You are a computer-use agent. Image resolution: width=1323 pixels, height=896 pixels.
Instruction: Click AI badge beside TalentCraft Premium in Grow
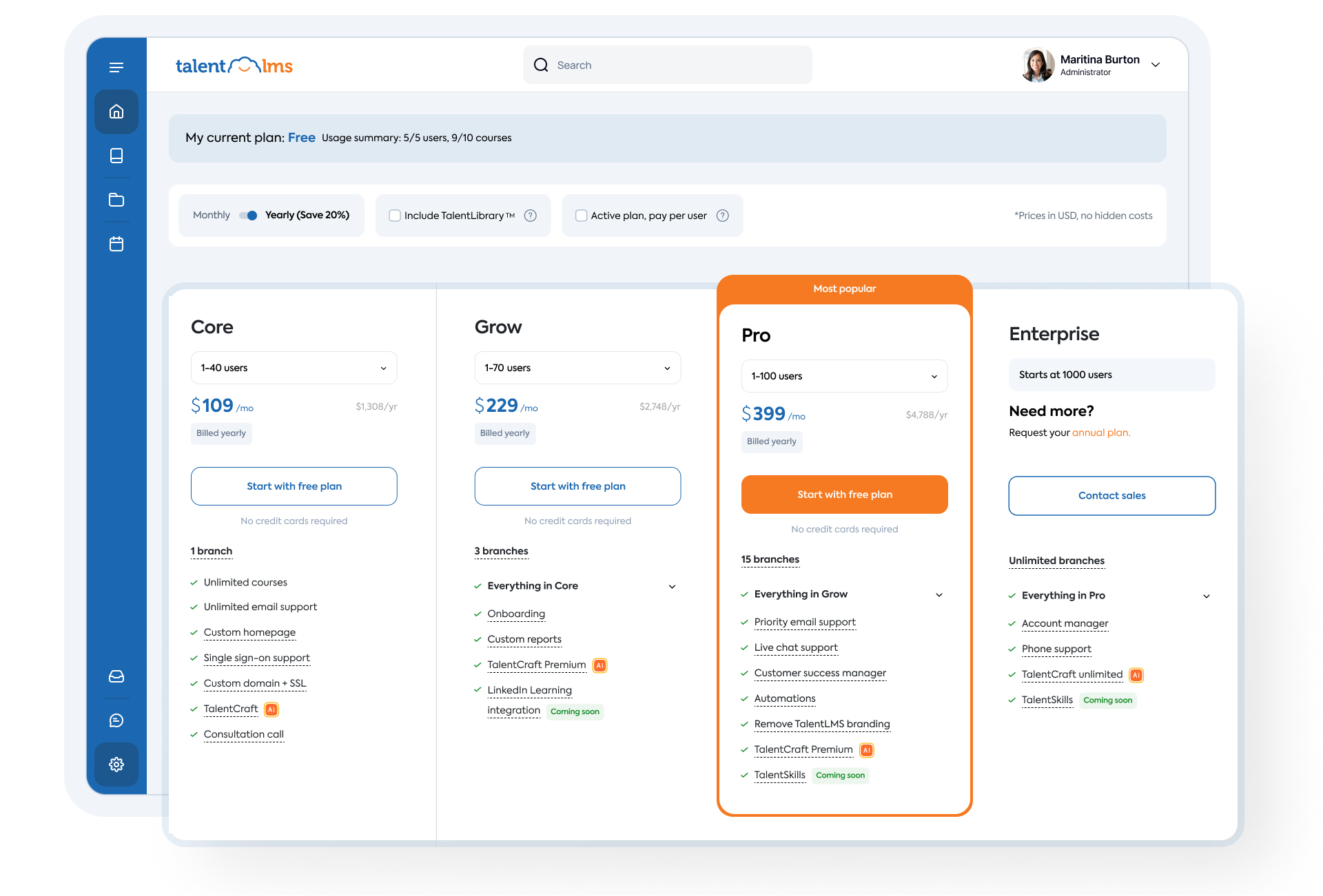(600, 665)
